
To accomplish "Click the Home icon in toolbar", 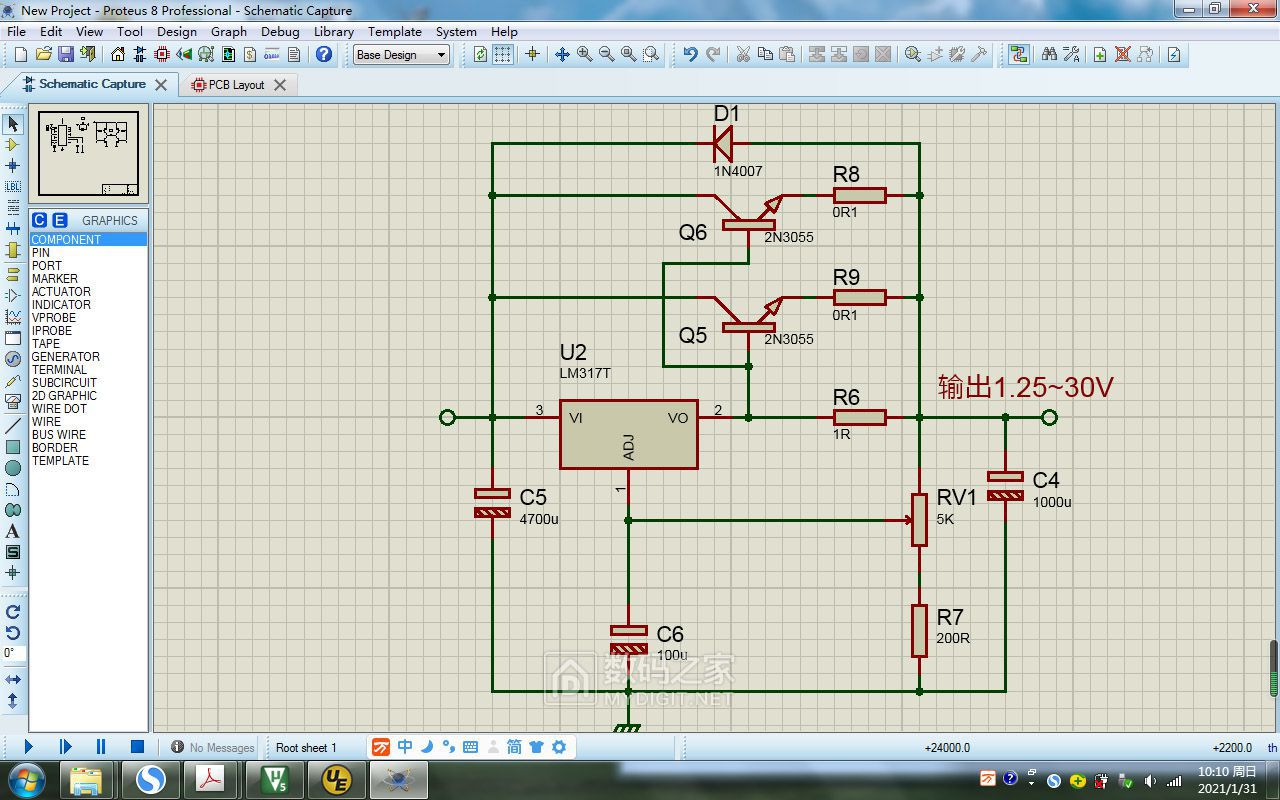I will (118, 55).
